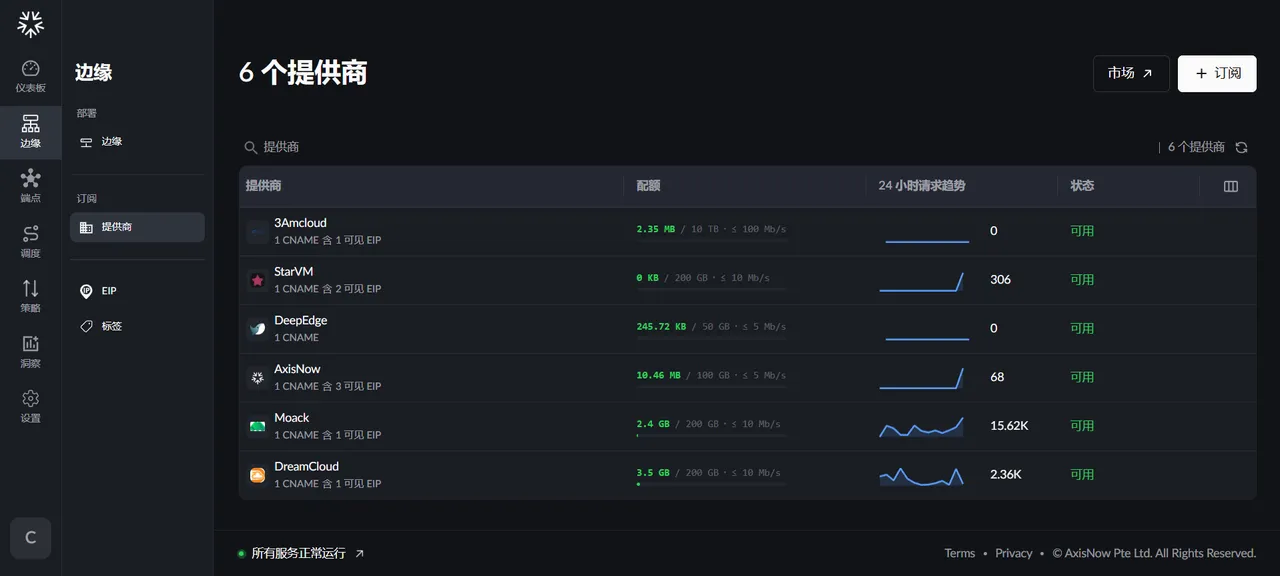This screenshot has height=576, width=1280.
Task: Click the user avatar labeled C
Action: [31, 538]
